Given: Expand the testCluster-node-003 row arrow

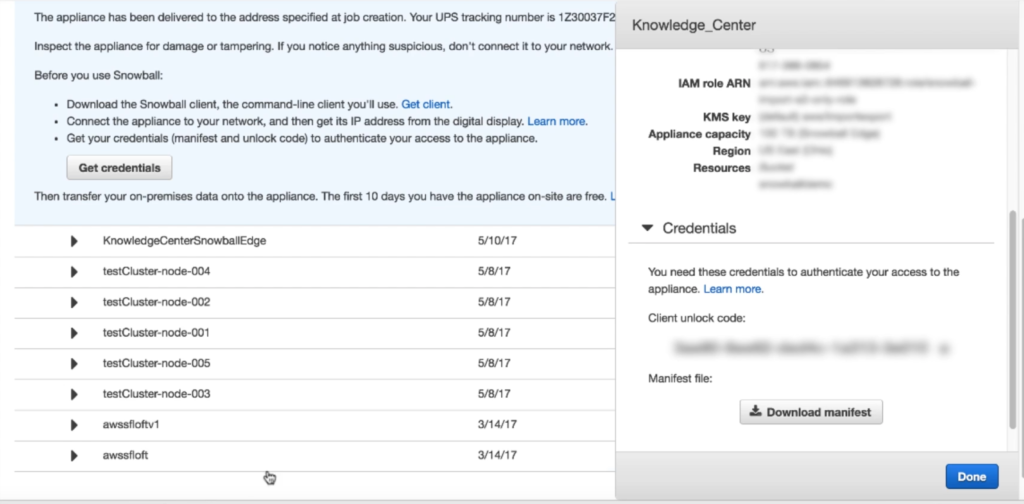Looking at the screenshot, I should click(74, 394).
